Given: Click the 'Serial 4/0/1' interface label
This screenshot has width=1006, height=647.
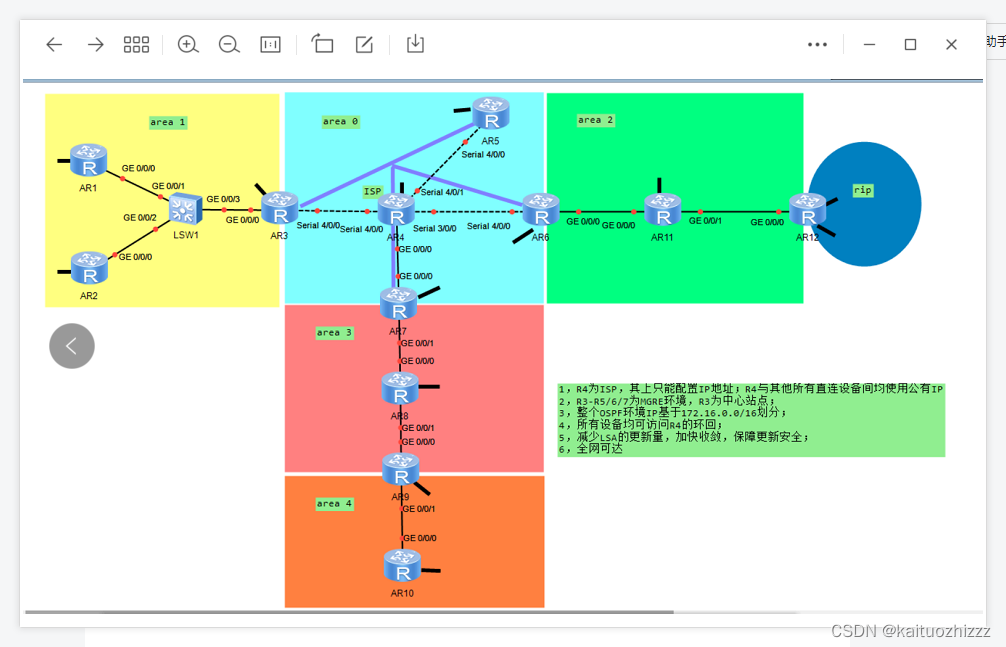Looking at the screenshot, I should click(x=442, y=192).
